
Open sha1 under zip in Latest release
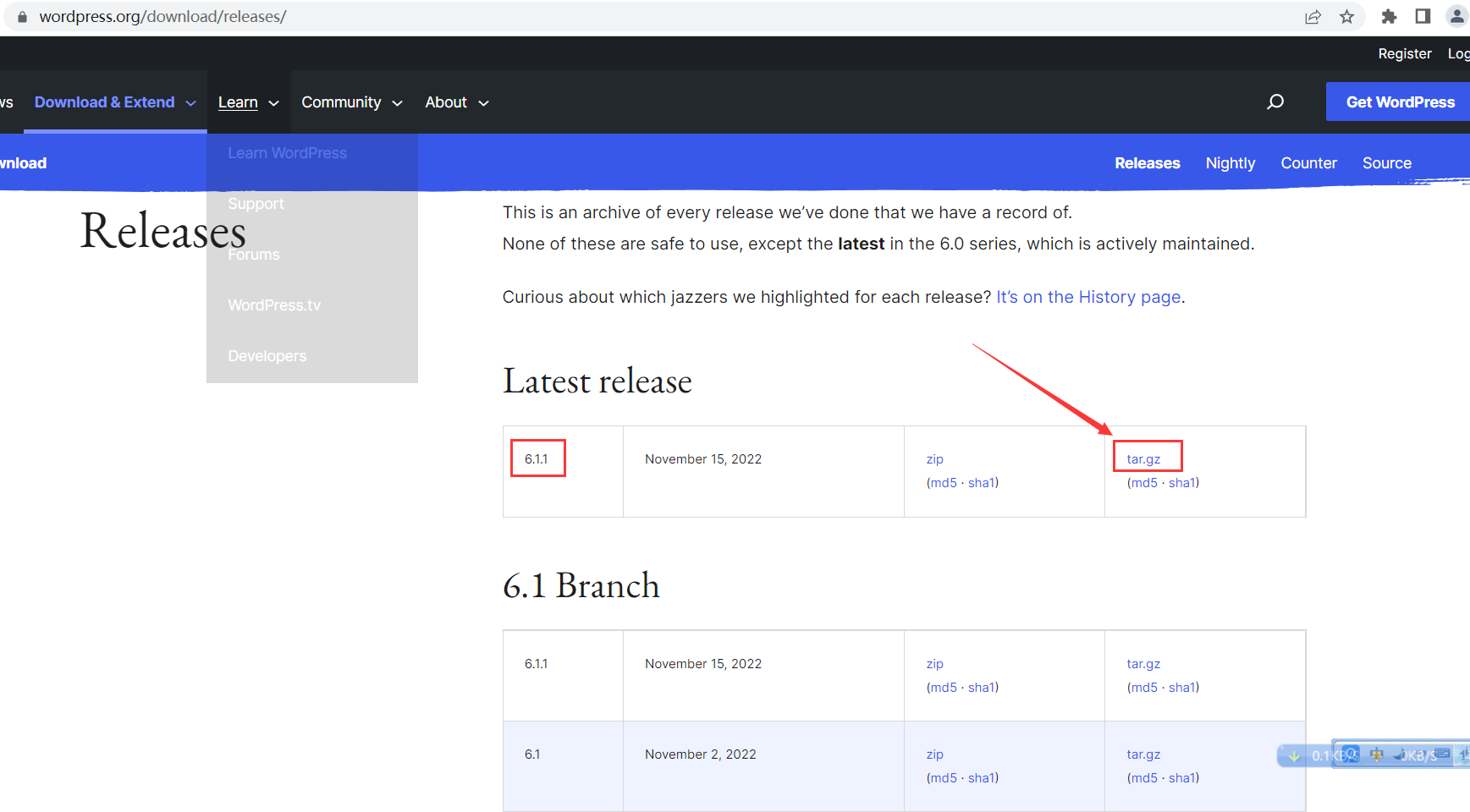point(981,483)
